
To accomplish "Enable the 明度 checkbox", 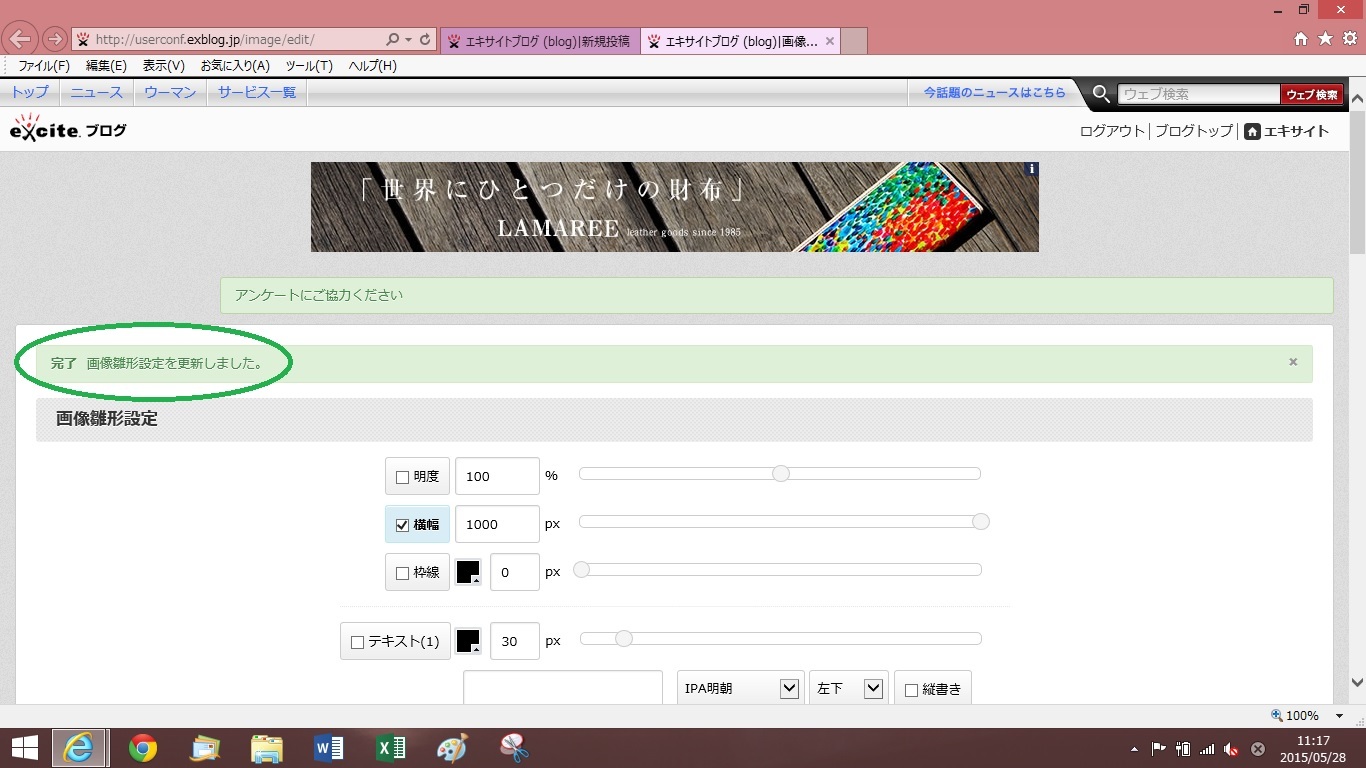I will click(x=402, y=477).
